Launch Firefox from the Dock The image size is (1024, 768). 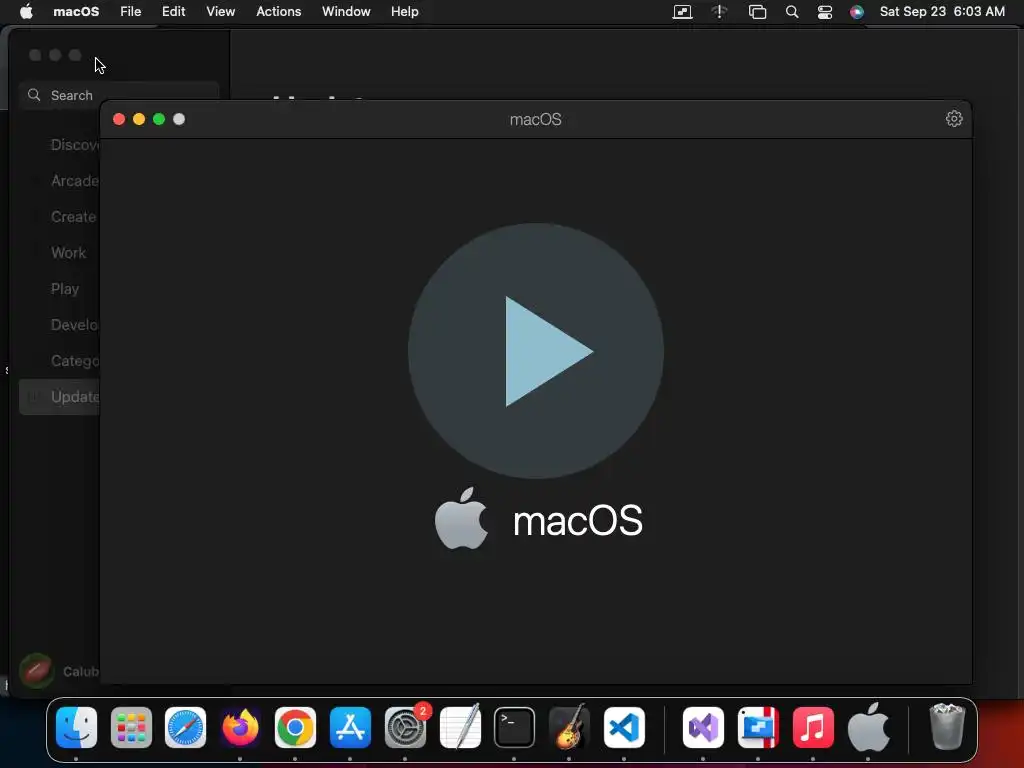[240, 728]
